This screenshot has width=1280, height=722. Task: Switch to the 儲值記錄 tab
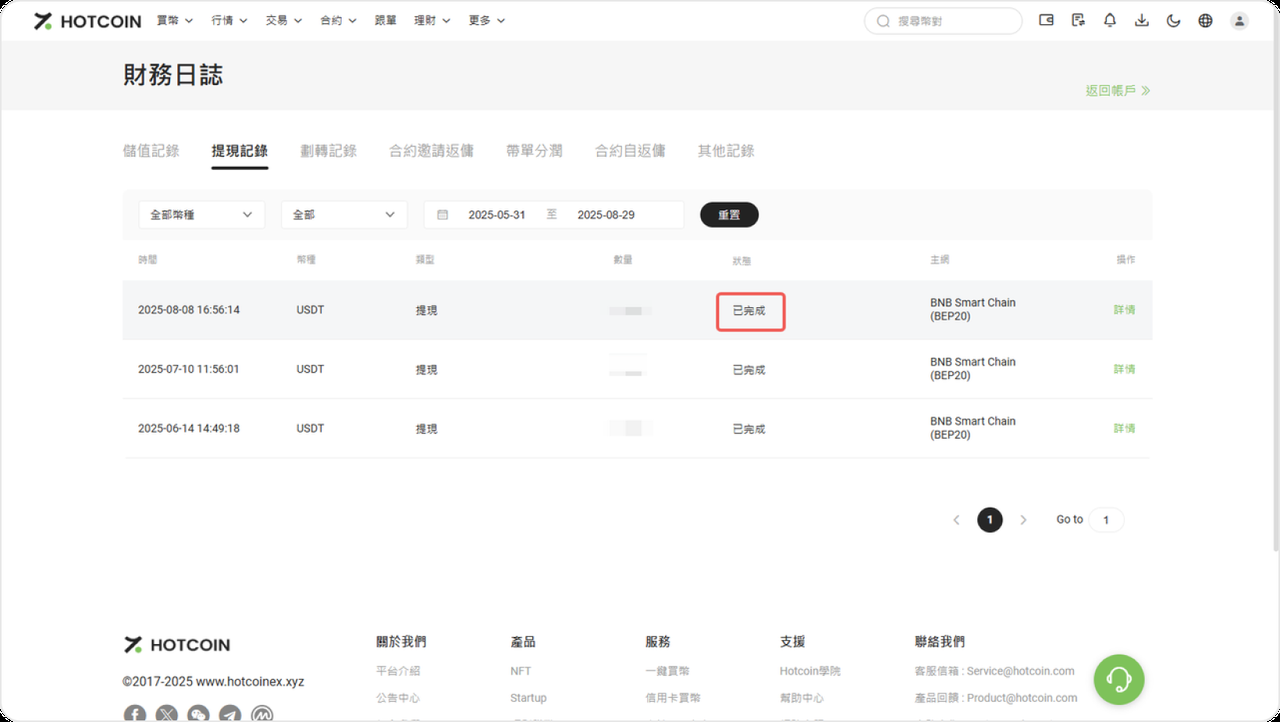(x=151, y=151)
